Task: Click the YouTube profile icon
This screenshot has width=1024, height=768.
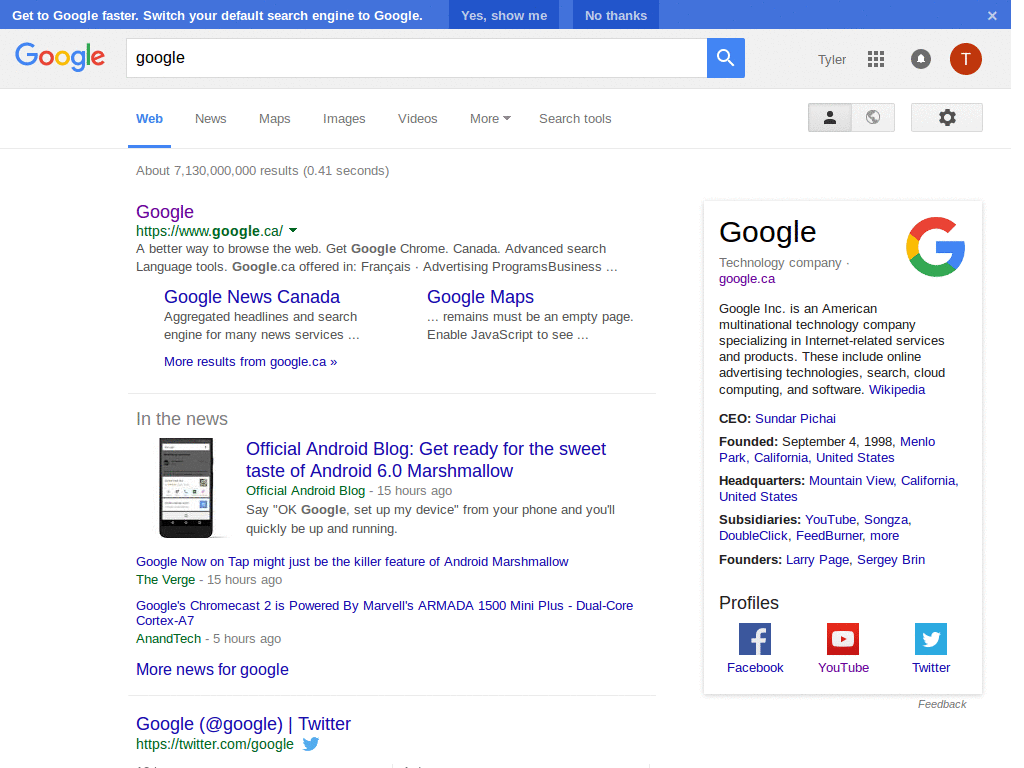Action: (843, 639)
